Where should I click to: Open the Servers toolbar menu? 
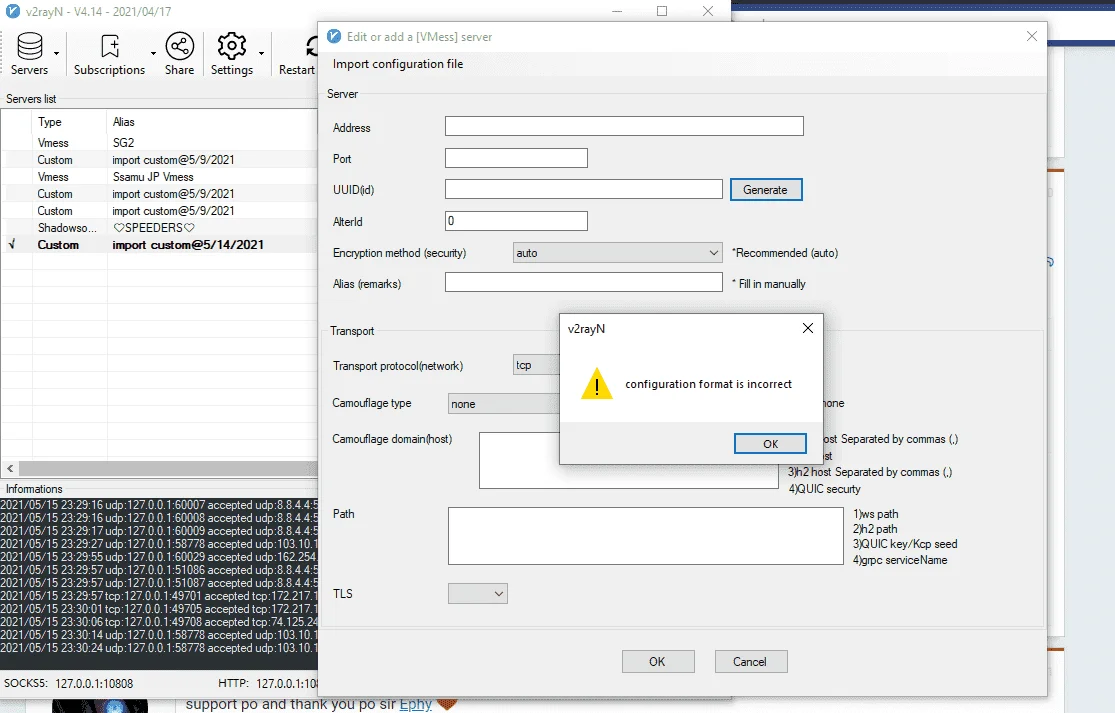coord(29,54)
